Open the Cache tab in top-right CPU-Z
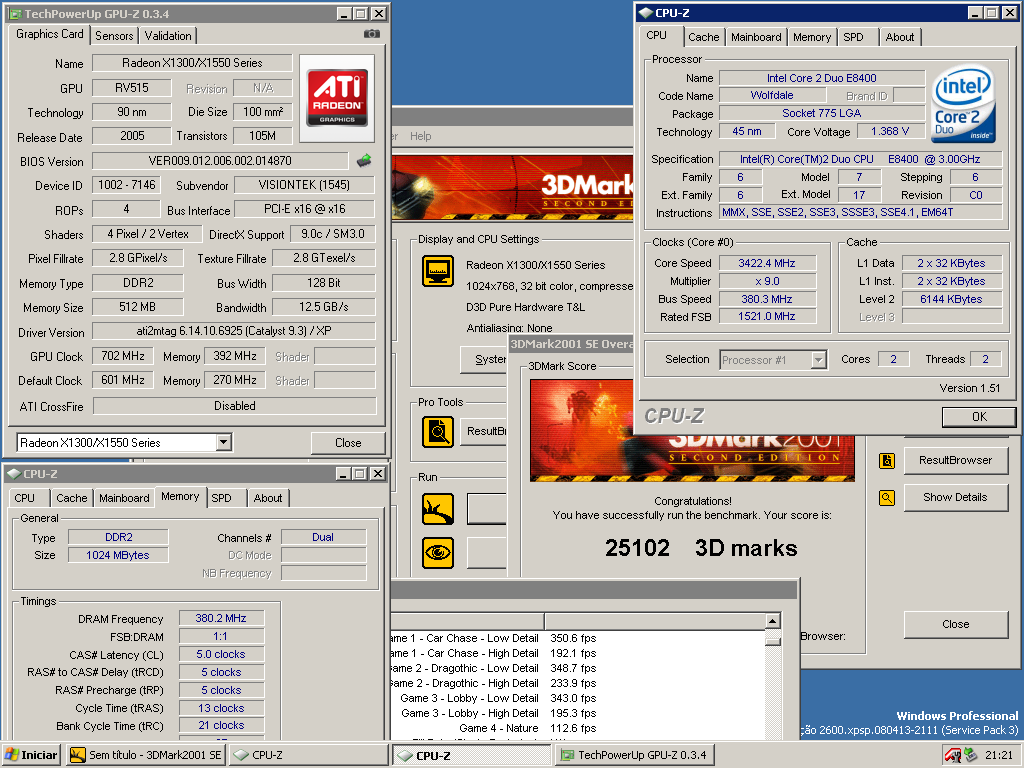The width and height of the screenshot is (1024, 768). click(x=703, y=37)
